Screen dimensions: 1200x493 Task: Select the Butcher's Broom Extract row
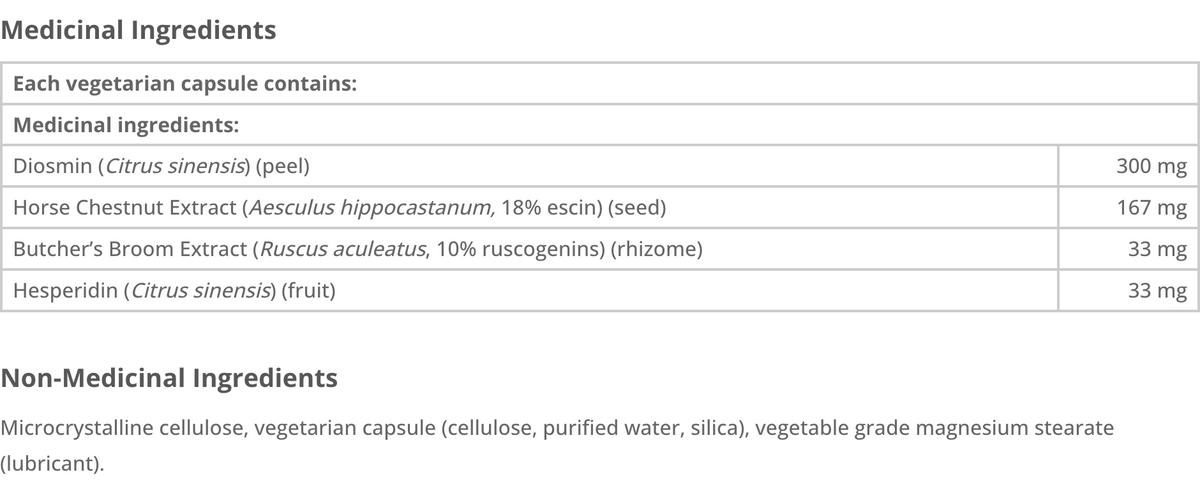[599, 250]
